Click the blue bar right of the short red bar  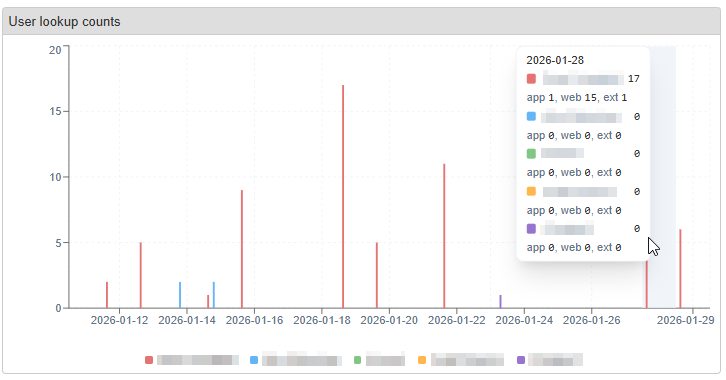(214, 295)
